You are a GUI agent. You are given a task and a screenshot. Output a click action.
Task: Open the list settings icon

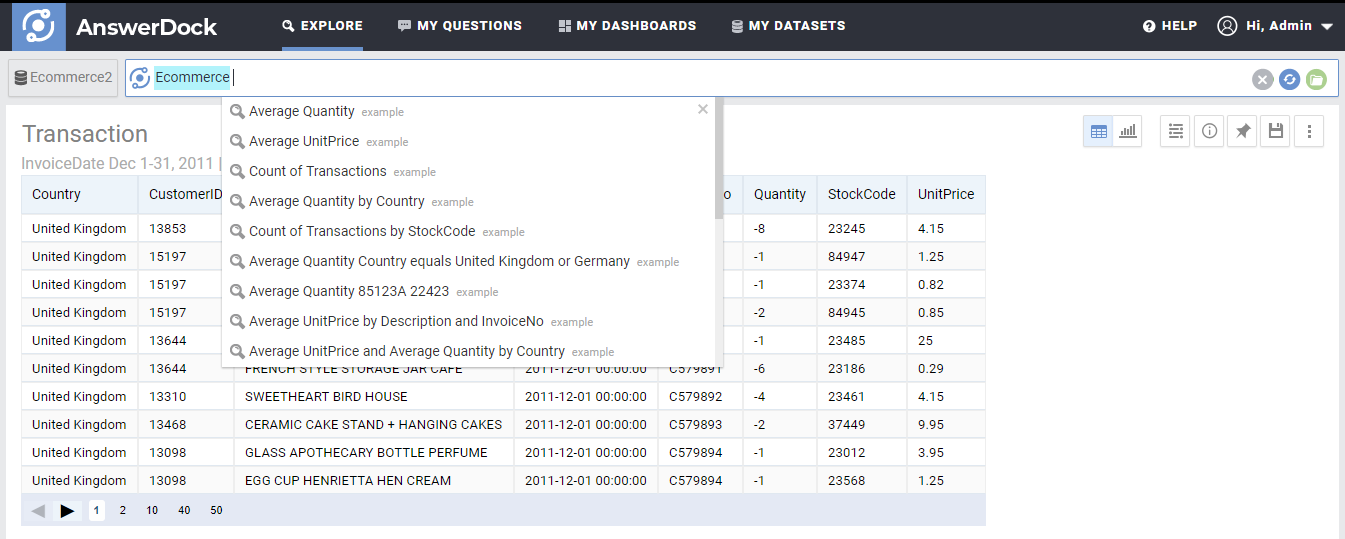tap(1176, 131)
